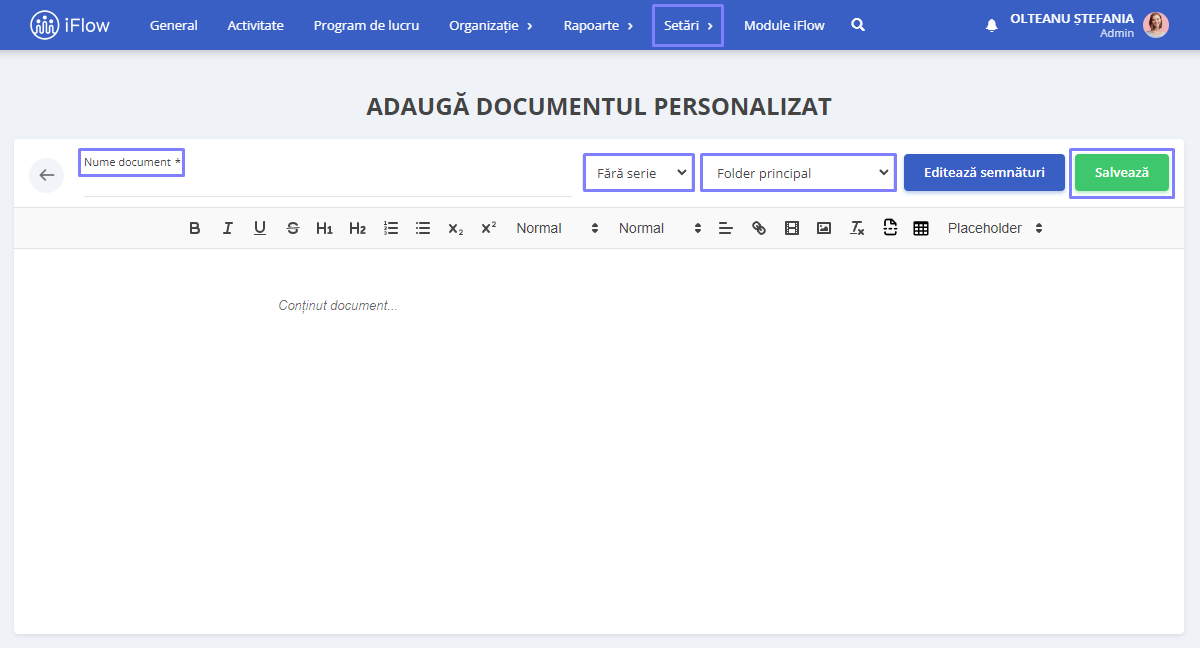The height and width of the screenshot is (648, 1200).
Task: Apply italic formatting
Action: pos(227,228)
